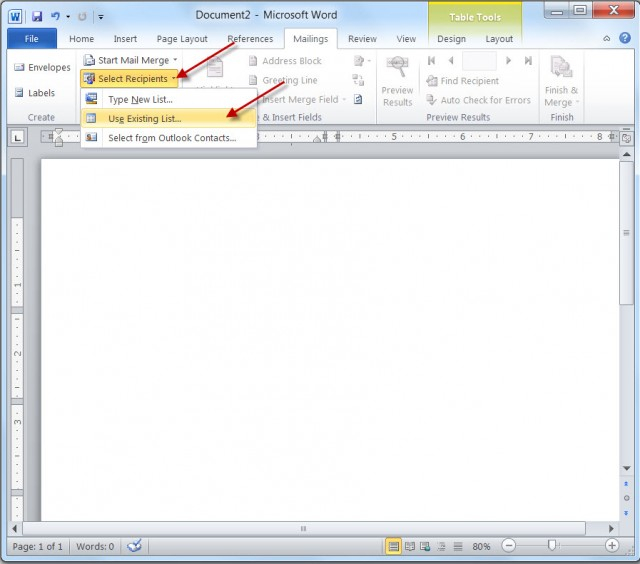The height and width of the screenshot is (564, 640).
Task: Switch to Outline view
Action: tap(441, 546)
